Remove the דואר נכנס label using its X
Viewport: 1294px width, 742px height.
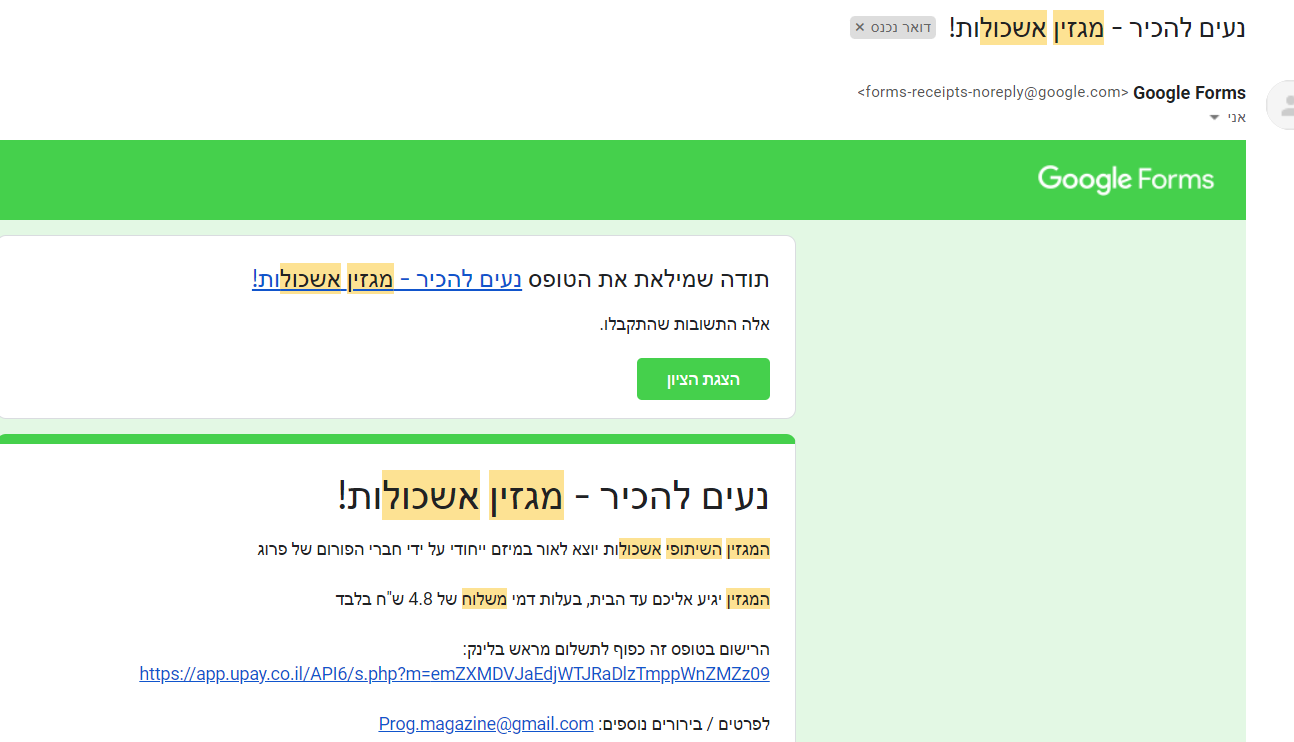(x=859, y=27)
